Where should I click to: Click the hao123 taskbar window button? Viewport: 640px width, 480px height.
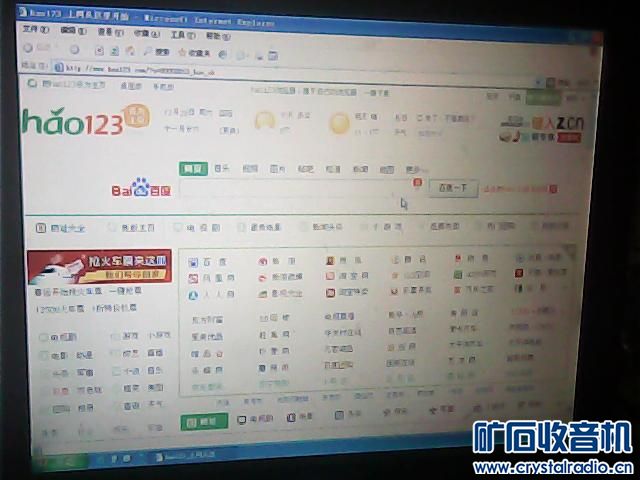pyautogui.click(x=185, y=456)
